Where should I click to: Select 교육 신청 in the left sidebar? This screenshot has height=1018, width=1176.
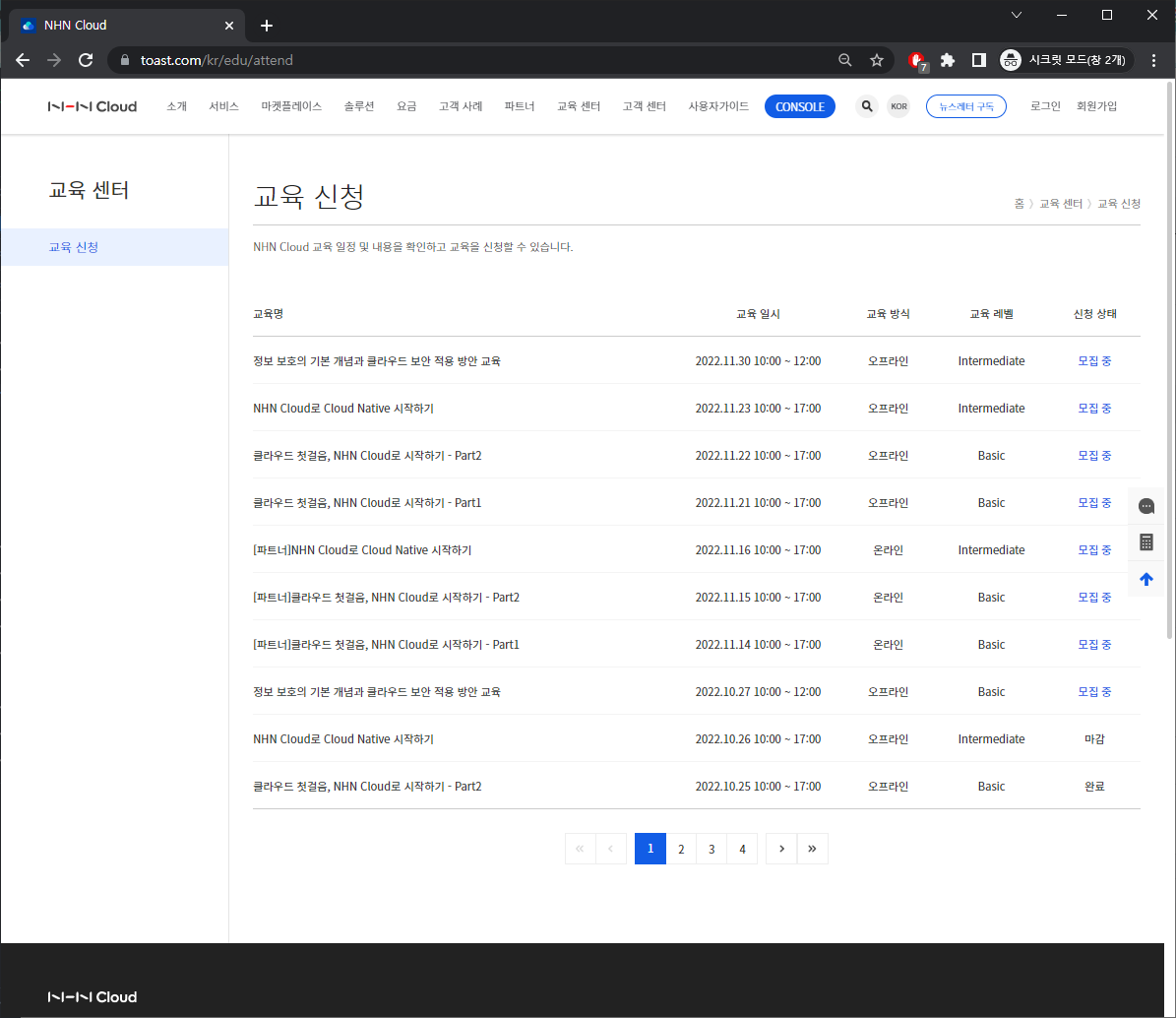click(x=115, y=247)
